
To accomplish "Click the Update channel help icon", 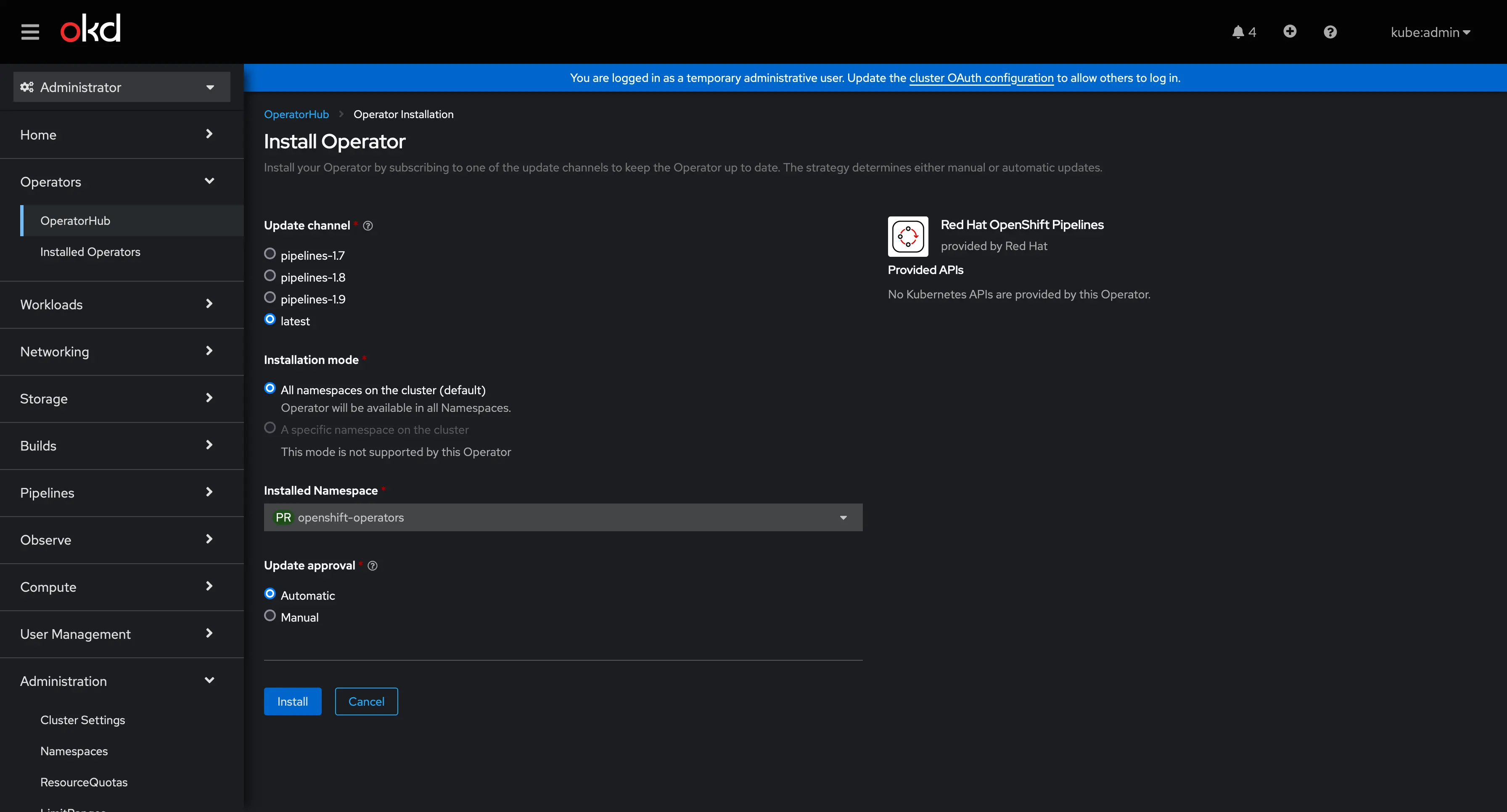I will (x=367, y=226).
